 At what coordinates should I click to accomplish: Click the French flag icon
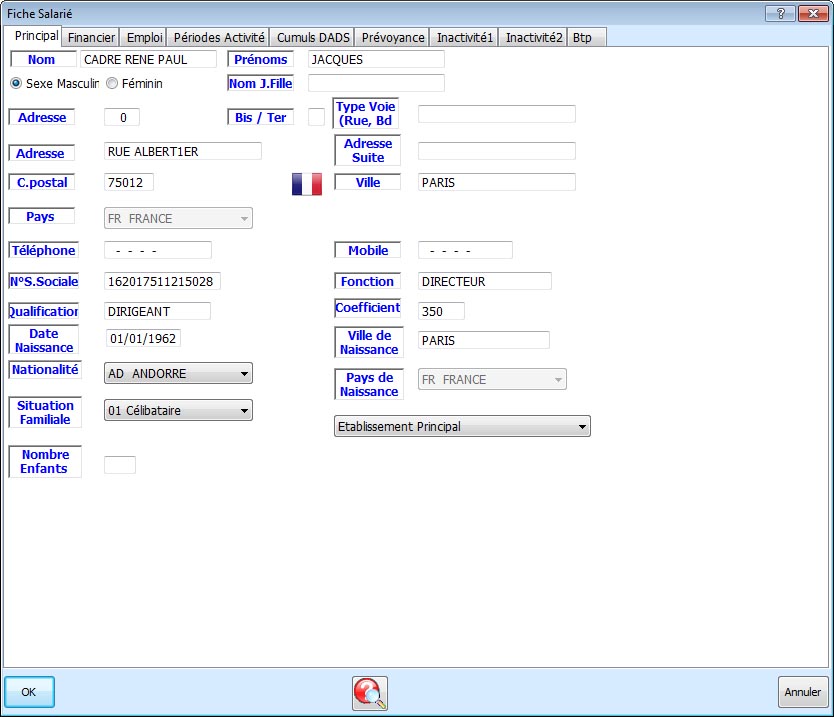[308, 184]
